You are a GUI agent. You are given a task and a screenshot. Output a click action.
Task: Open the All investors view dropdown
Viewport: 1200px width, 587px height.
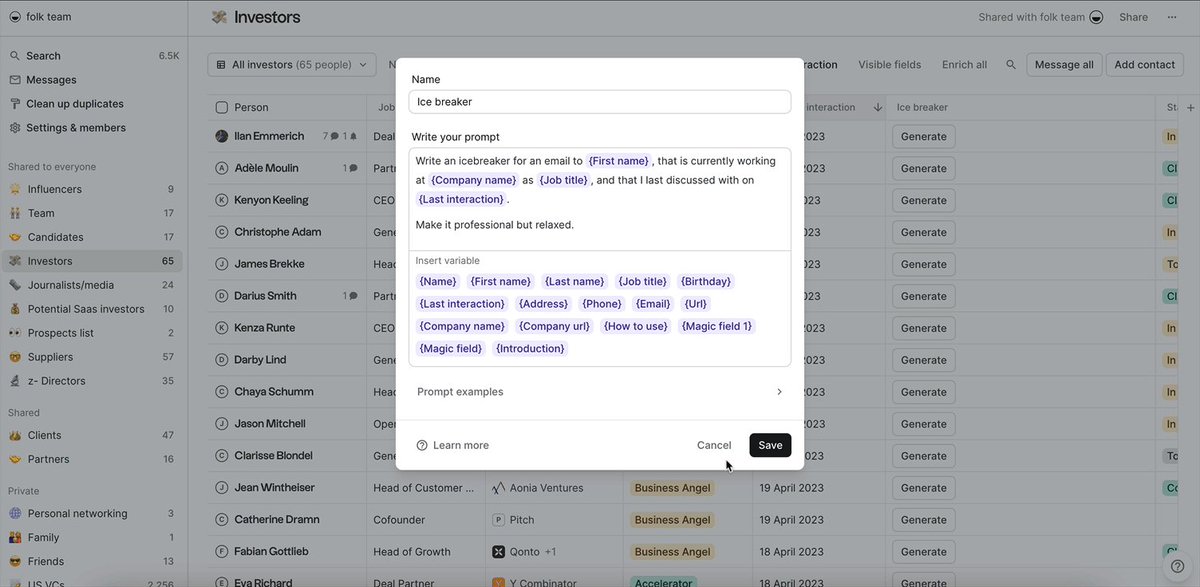pyautogui.click(x=292, y=65)
